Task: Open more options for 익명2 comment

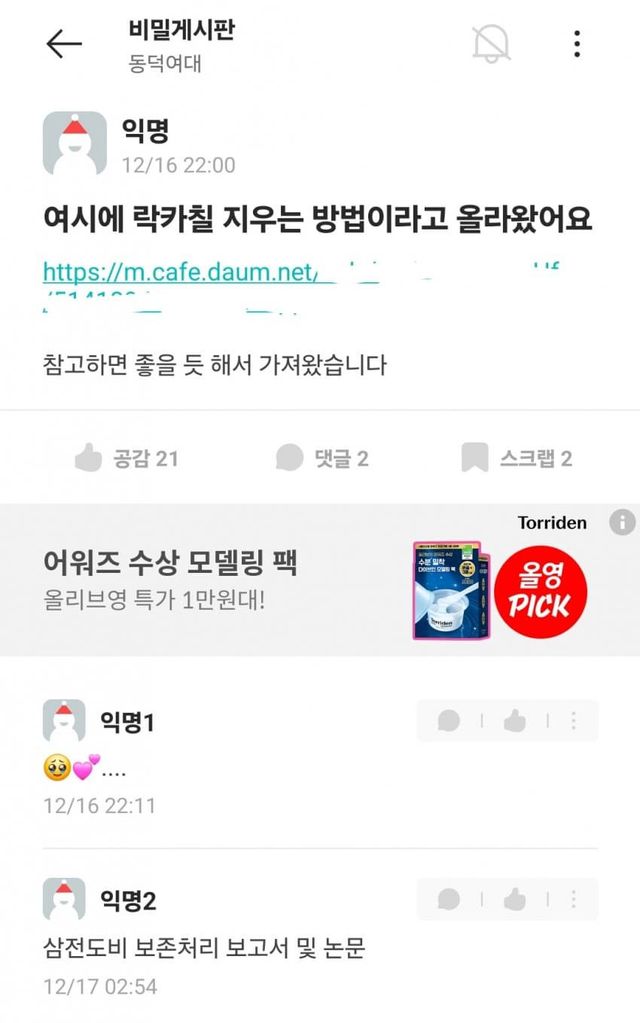Action: point(573,899)
